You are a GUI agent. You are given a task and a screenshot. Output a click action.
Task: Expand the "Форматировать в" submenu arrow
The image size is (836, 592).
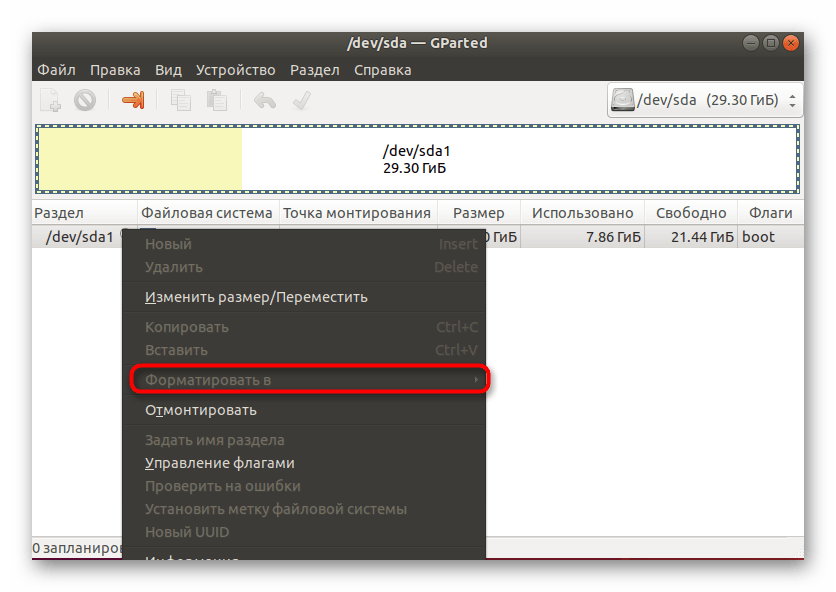[x=476, y=380]
